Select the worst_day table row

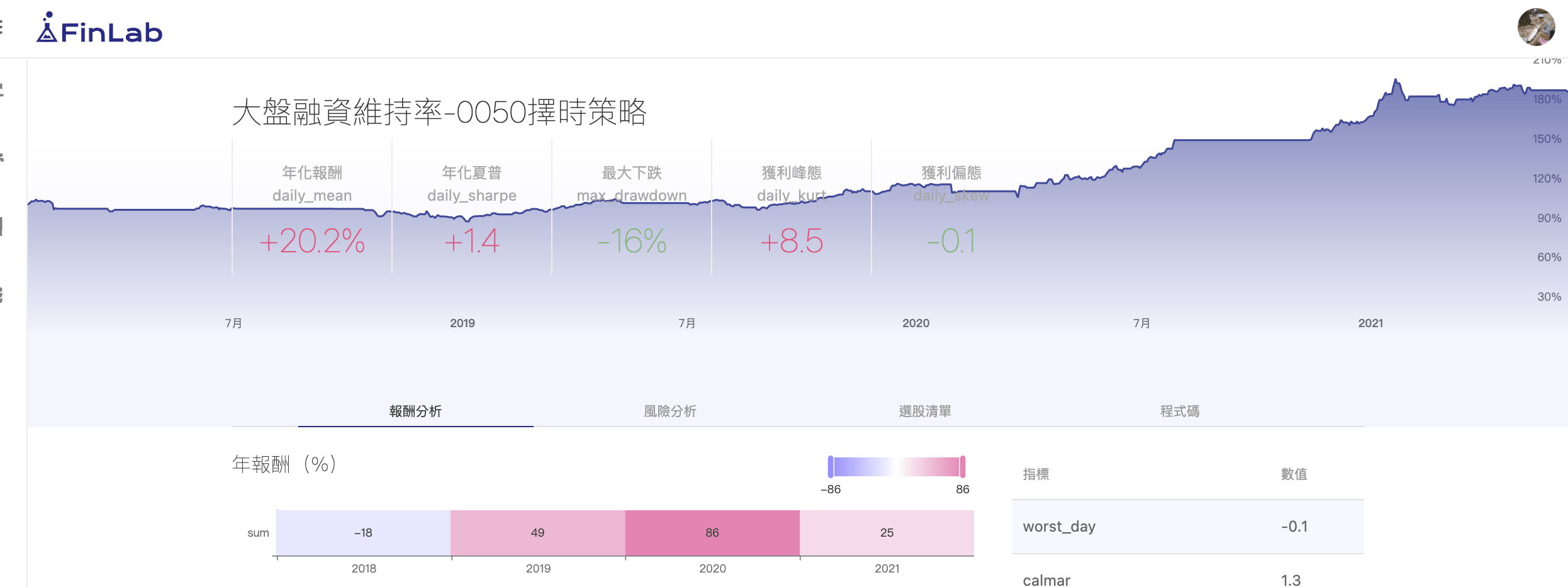point(1187,527)
